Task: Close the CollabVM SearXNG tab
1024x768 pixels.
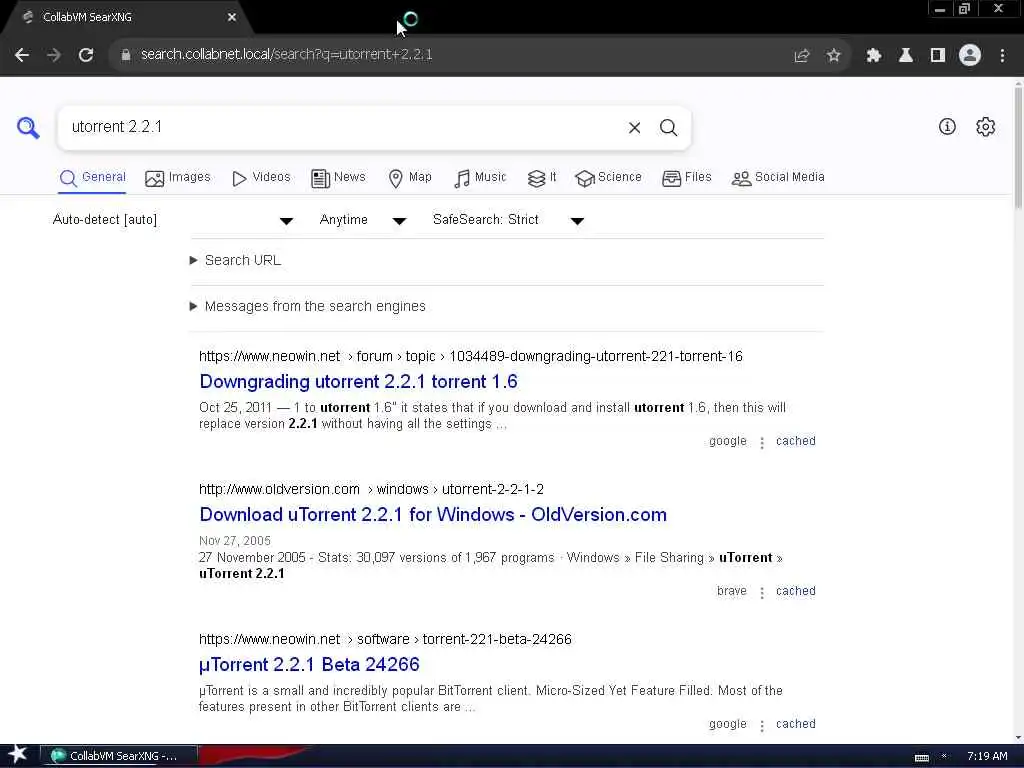Action: click(x=232, y=18)
